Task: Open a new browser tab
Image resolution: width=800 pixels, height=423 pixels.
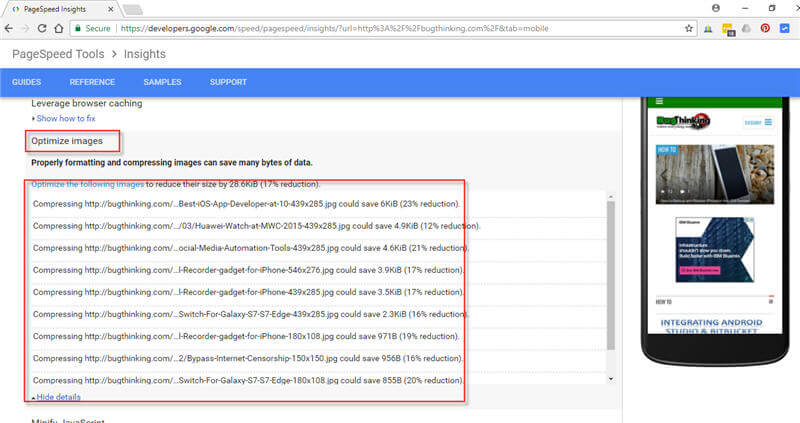Action: 133,9
